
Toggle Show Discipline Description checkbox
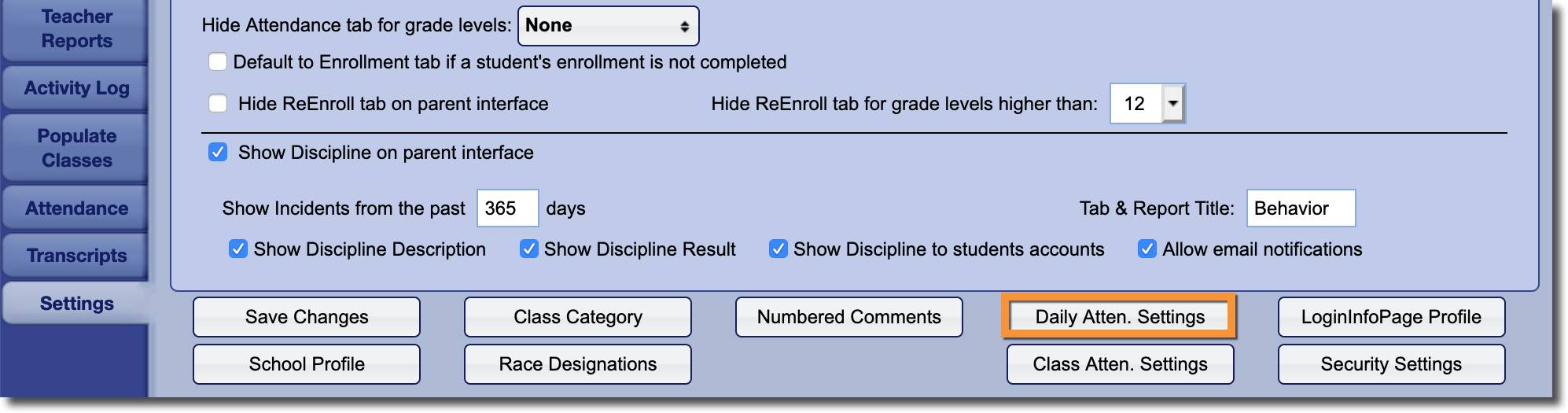pos(237,249)
